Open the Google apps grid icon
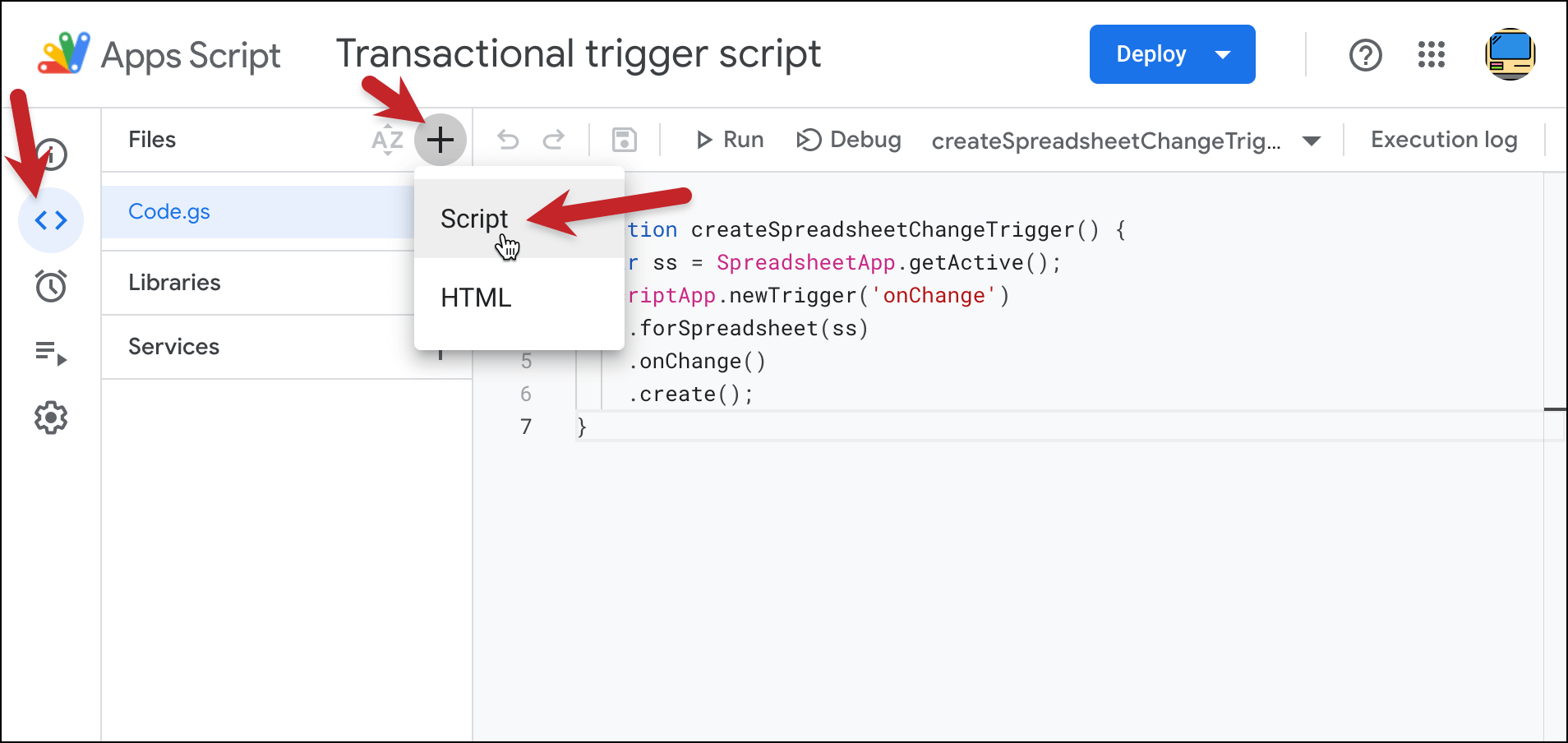1568x743 pixels. point(1432,55)
